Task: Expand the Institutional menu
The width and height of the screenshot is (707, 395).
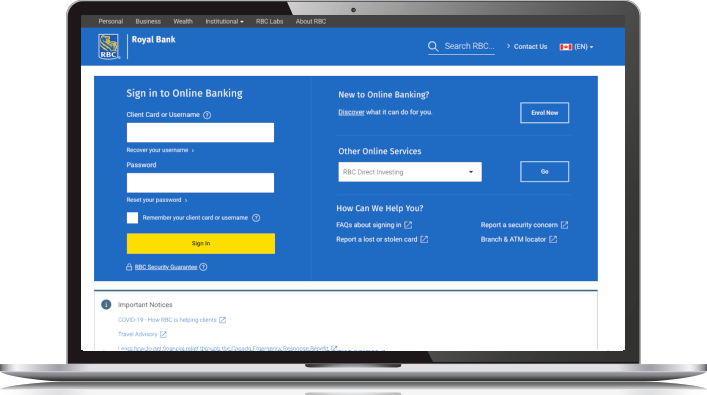Action: click(224, 21)
